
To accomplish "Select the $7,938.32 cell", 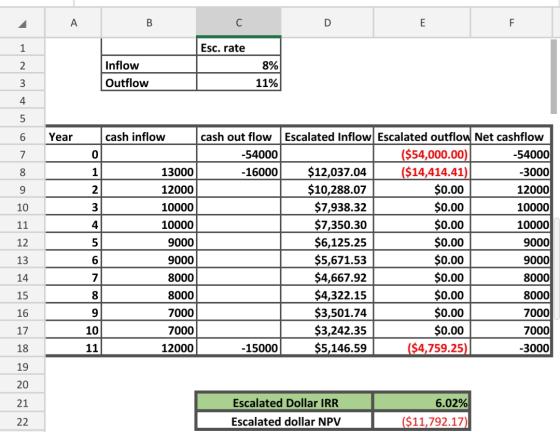I will (327, 207).
